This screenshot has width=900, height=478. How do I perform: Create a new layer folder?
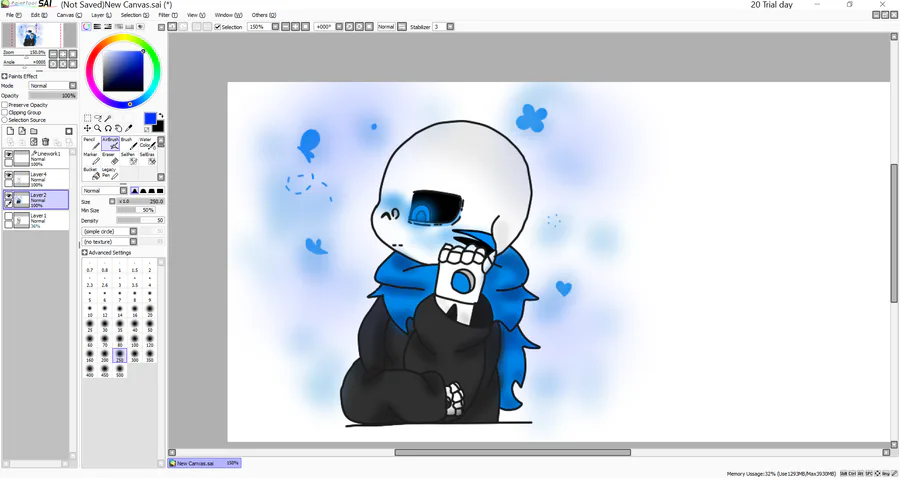[x=34, y=131]
